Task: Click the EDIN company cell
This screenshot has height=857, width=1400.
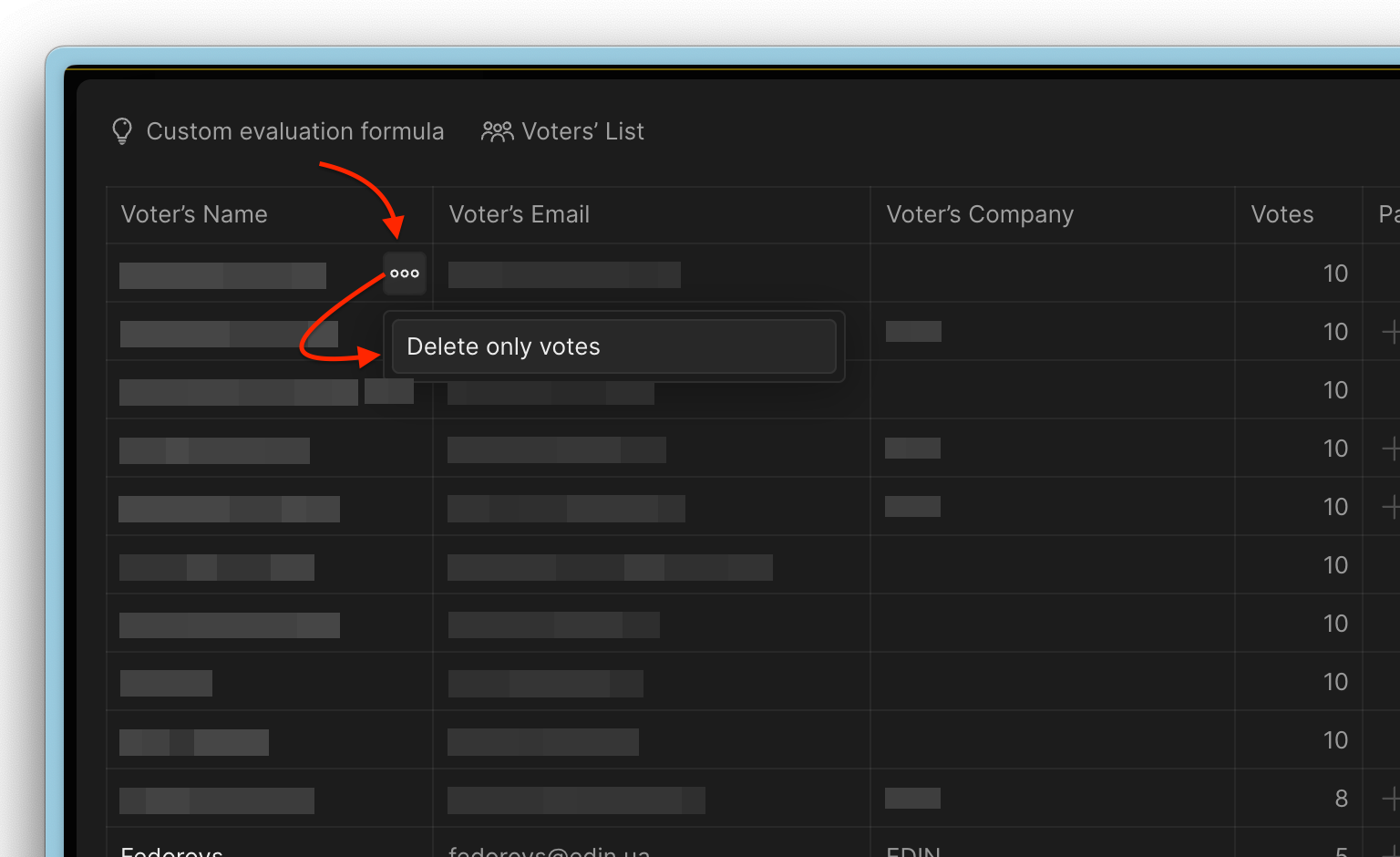Action: click(913, 850)
